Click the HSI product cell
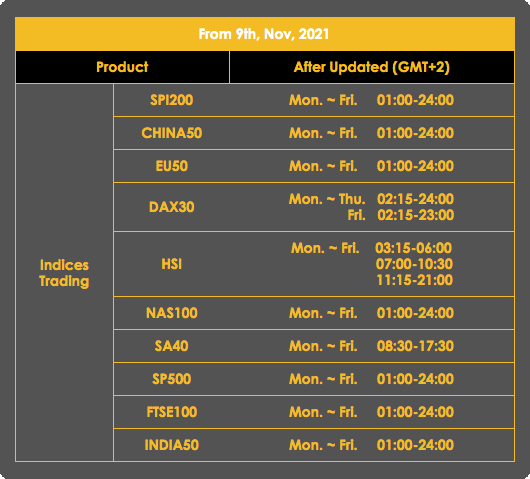 click(x=172, y=264)
